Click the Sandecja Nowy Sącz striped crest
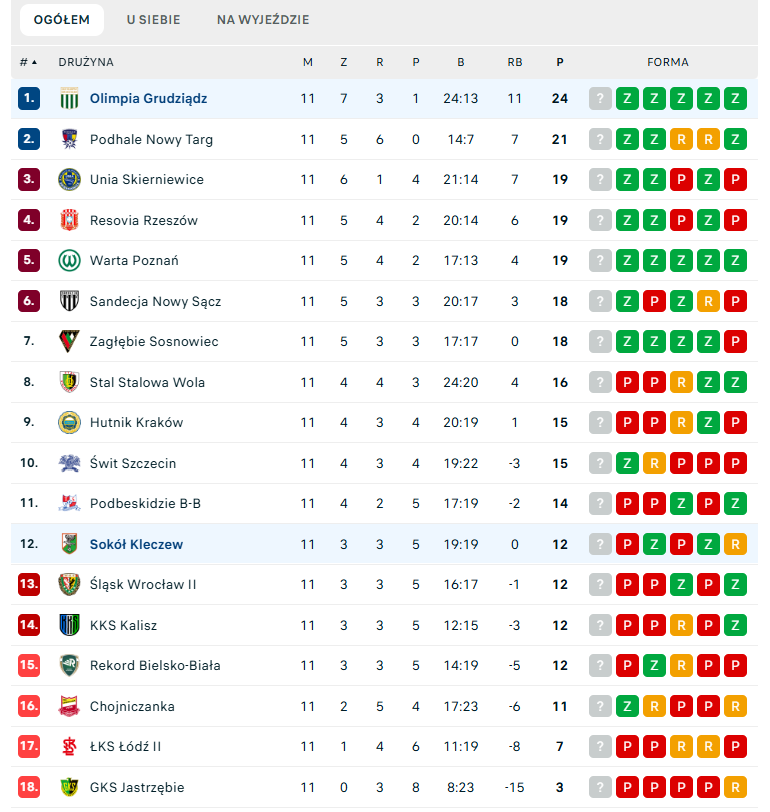This screenshot has height=812, width=770. [x=69, y=301]
